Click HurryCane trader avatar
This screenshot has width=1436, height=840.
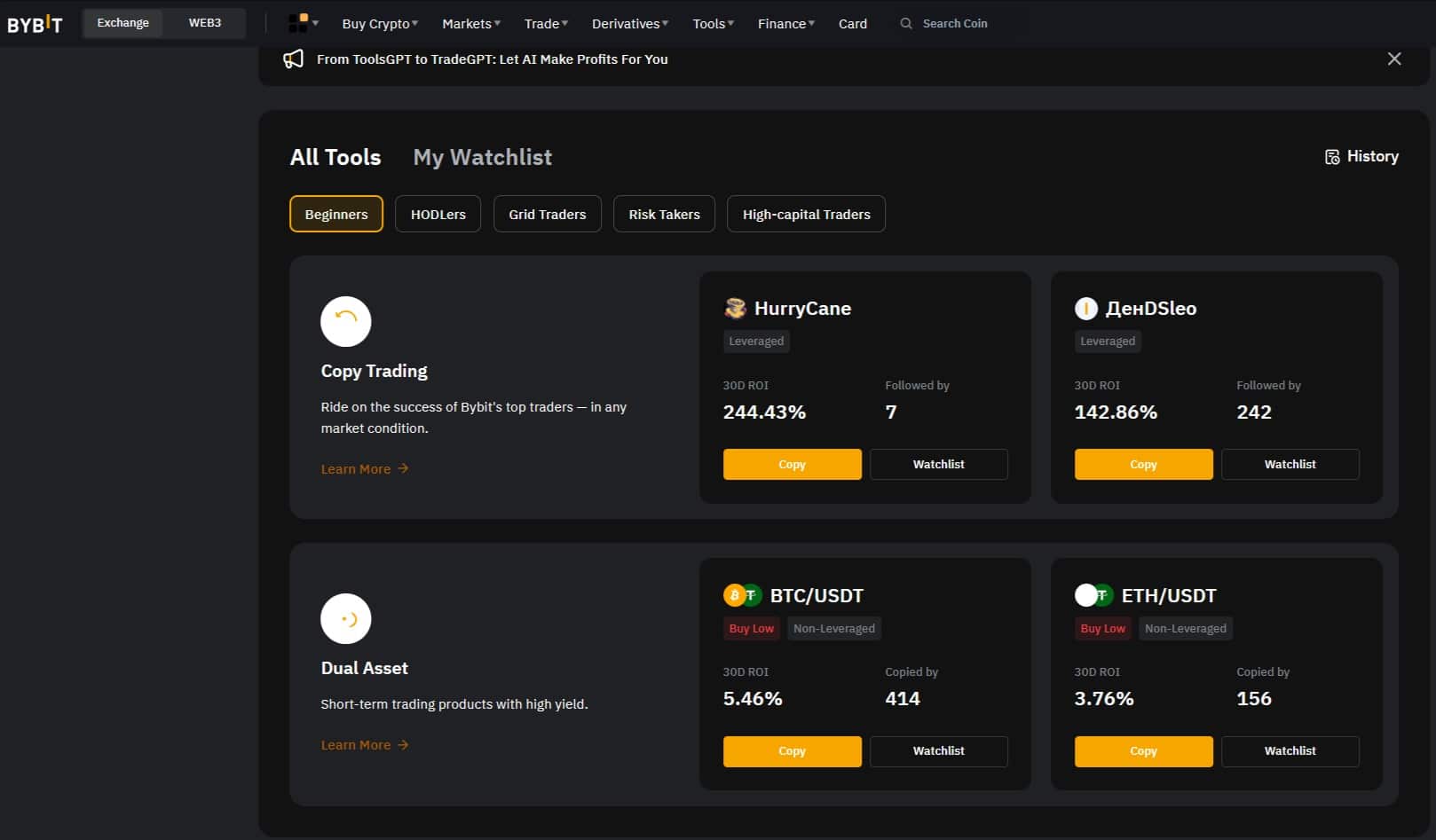[735, 308]
